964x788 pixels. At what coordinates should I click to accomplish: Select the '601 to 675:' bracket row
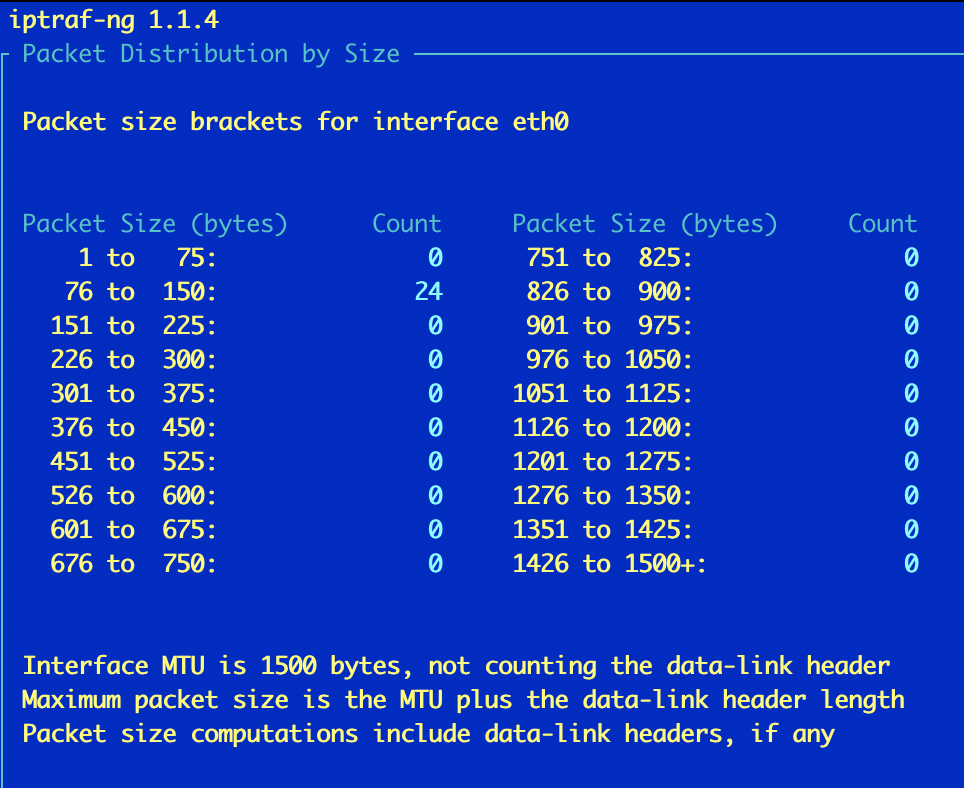(247, 530)
